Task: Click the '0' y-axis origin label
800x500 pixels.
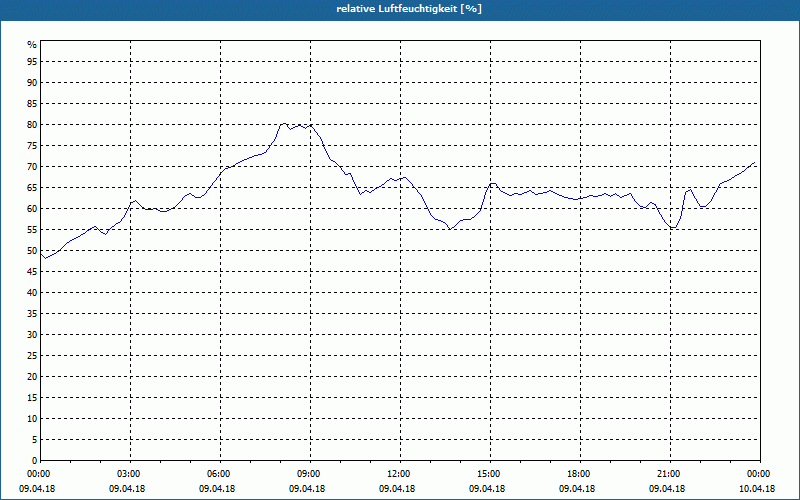Action: pos(35,461)
